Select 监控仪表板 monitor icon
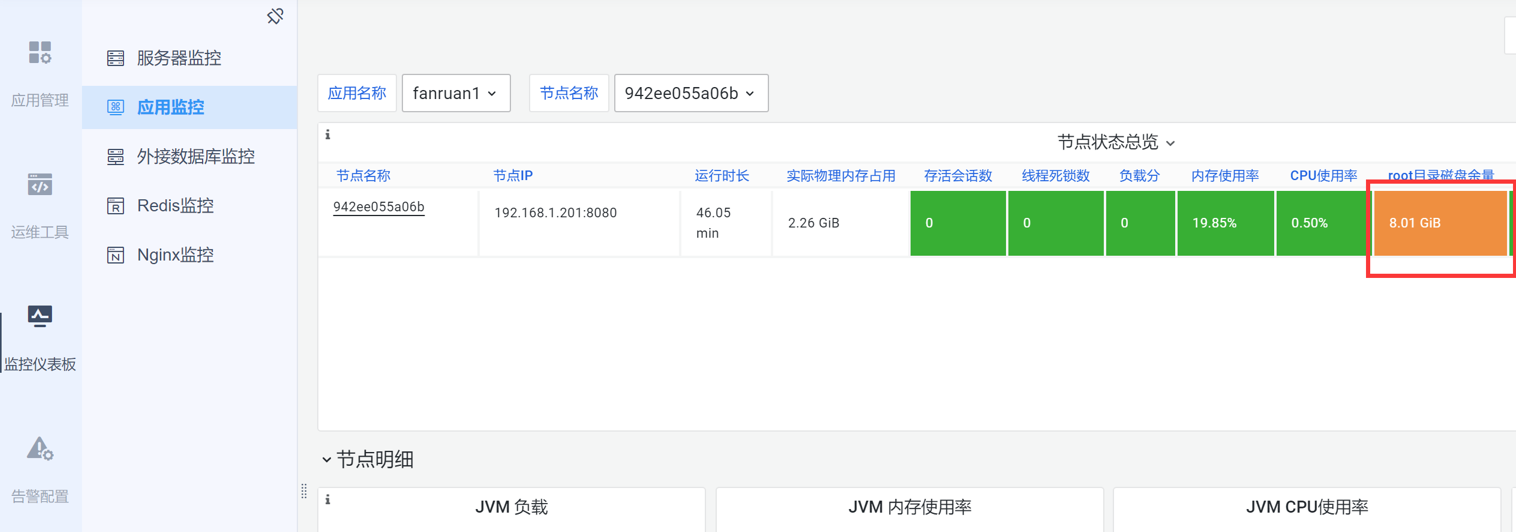Viewport: 1516px width, 532px height. click(x=40, y=317)
